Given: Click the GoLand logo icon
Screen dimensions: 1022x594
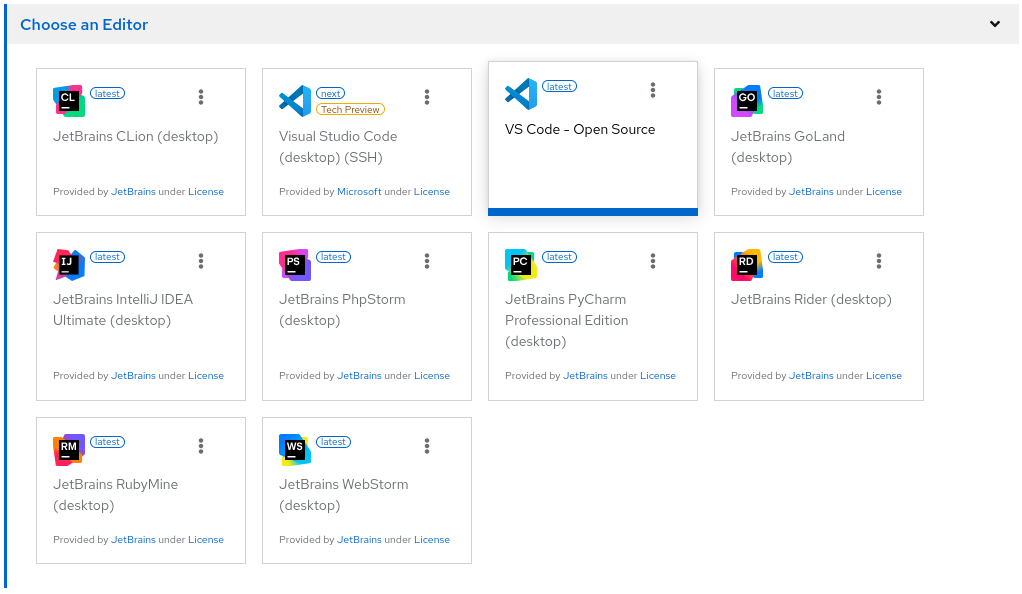Looking at the screenshot, I should pos(747,101).
